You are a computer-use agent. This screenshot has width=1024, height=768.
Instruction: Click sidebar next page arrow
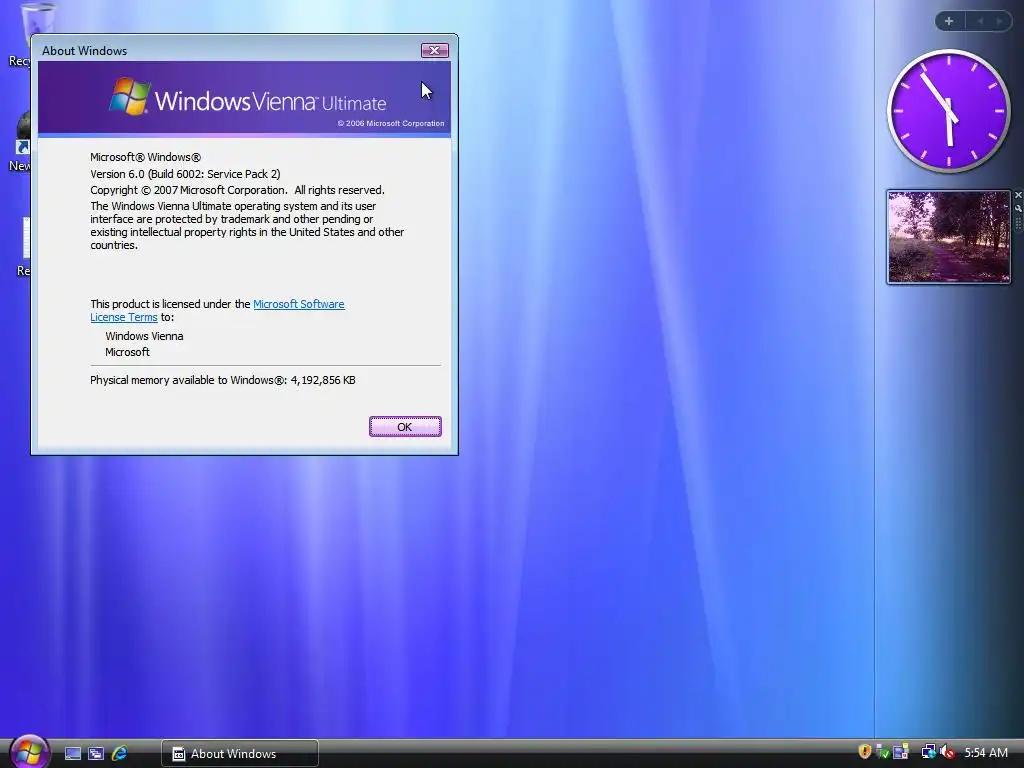coord(999,21)
